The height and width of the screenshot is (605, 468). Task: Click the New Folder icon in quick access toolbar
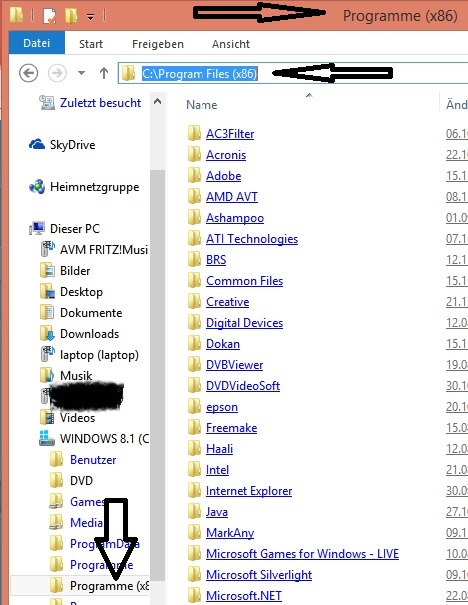click(x=71, y=16)
